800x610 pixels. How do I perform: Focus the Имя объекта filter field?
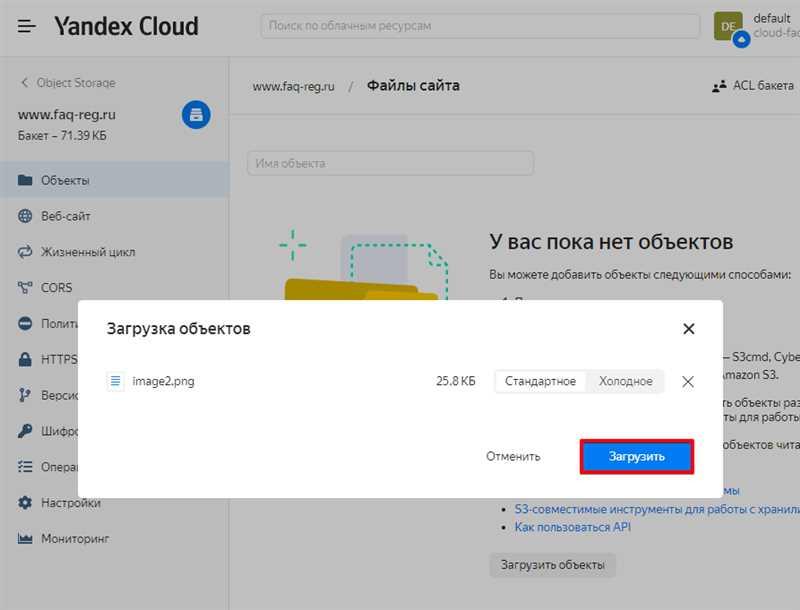(x=390, y=163)
